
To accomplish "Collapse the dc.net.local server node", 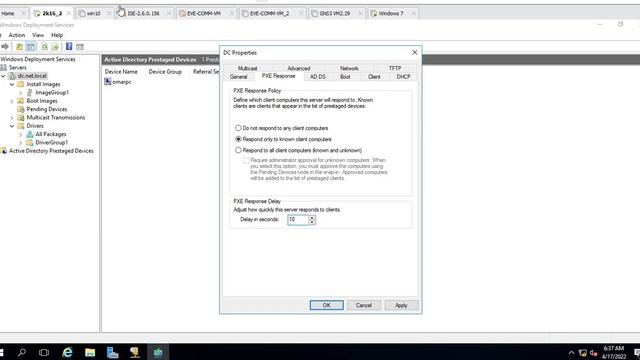I will (3, 76).
